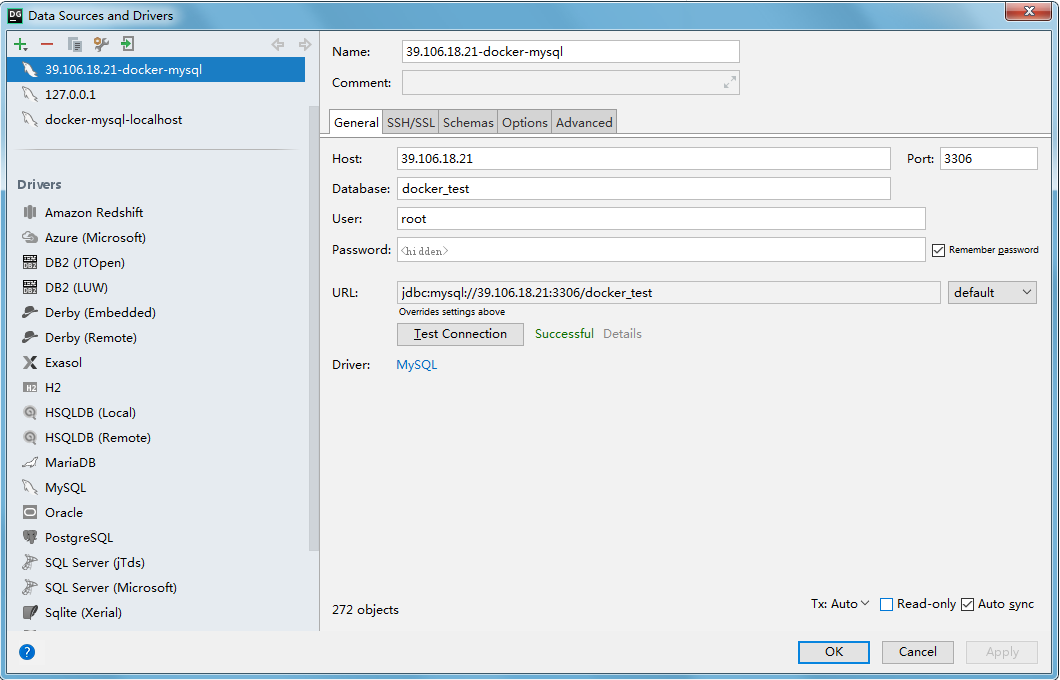This screenshot has width=1060, height=680.
Task: Add a new data source with plus icon
Action: pos(21,45)
